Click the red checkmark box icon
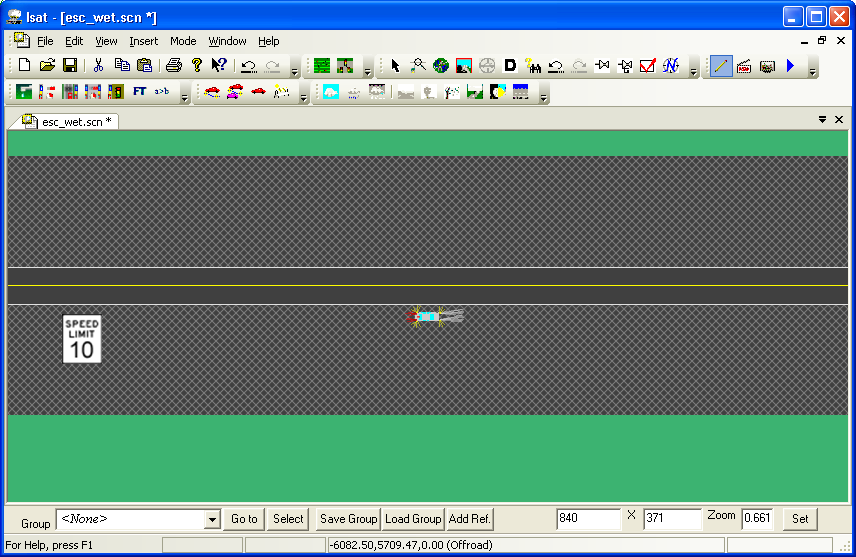This screenshot has height=557, width=856. (647, 66)
